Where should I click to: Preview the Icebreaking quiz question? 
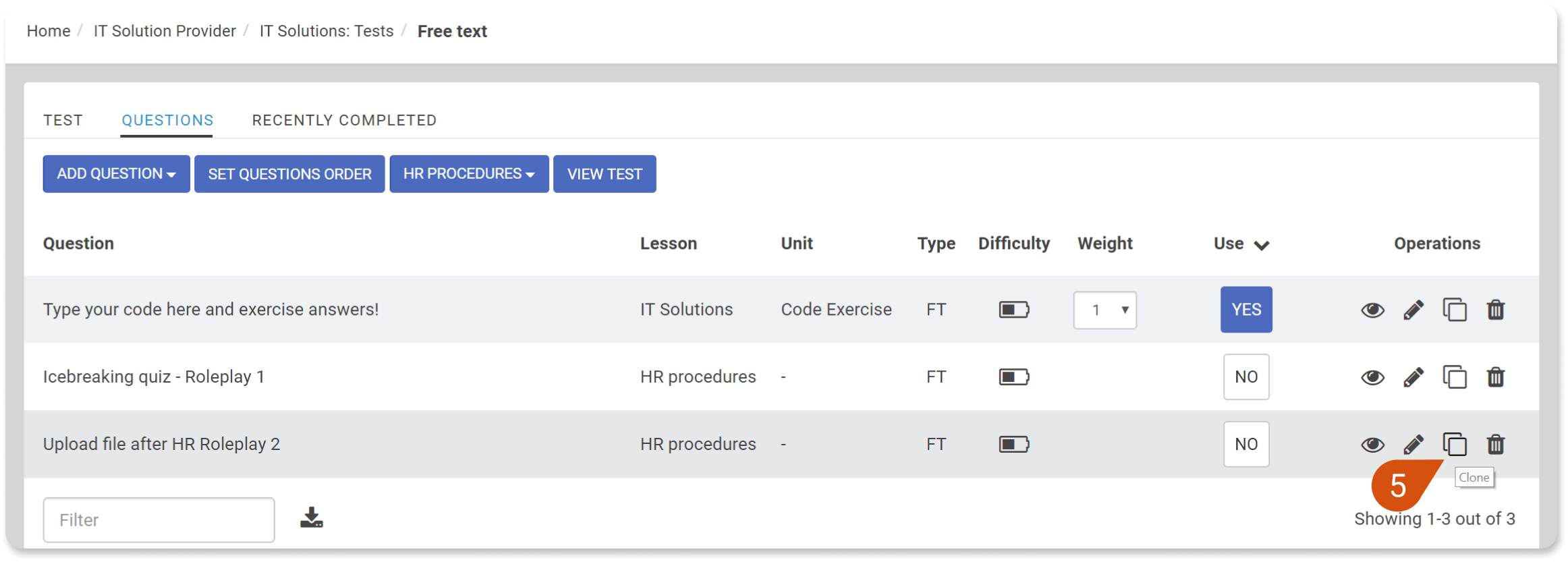click(1372, 377)
